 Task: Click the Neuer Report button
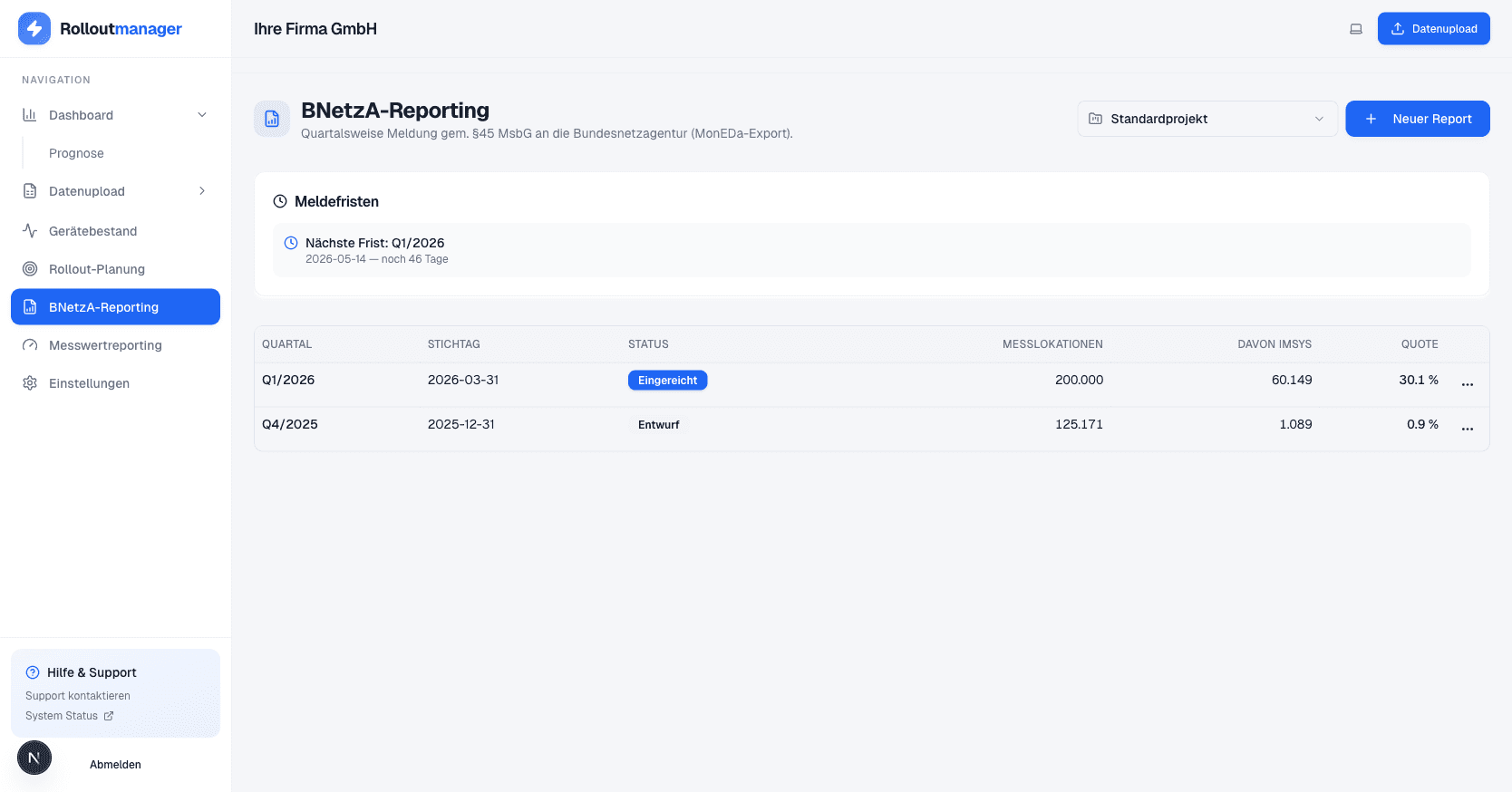point(1417,119)
